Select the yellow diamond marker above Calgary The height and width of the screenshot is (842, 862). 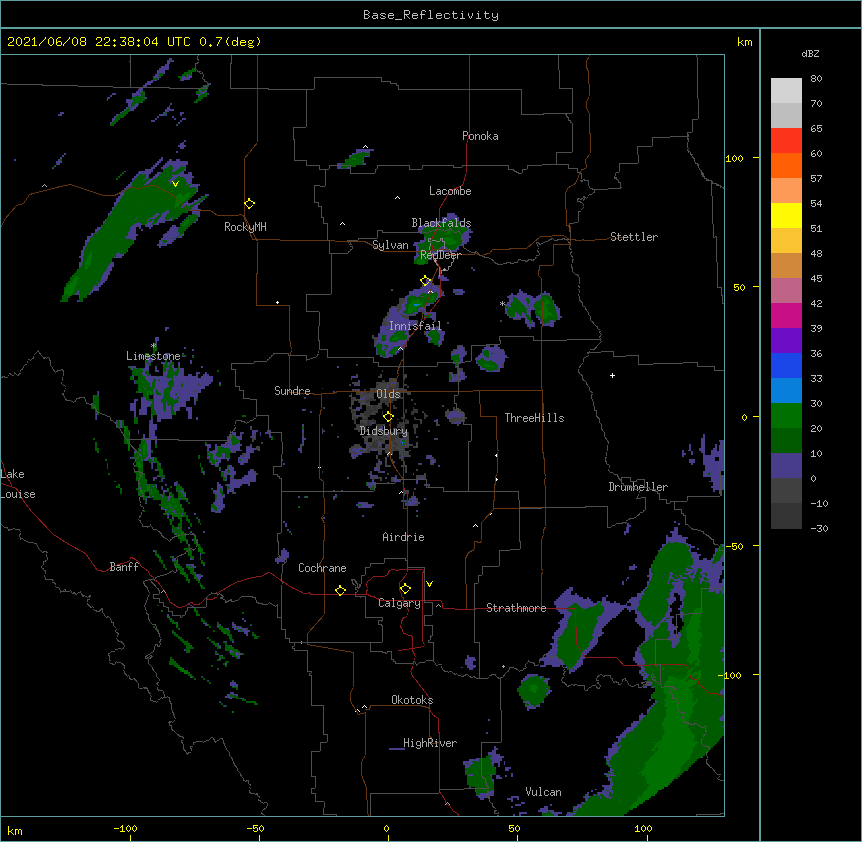[x=405, y=589]
